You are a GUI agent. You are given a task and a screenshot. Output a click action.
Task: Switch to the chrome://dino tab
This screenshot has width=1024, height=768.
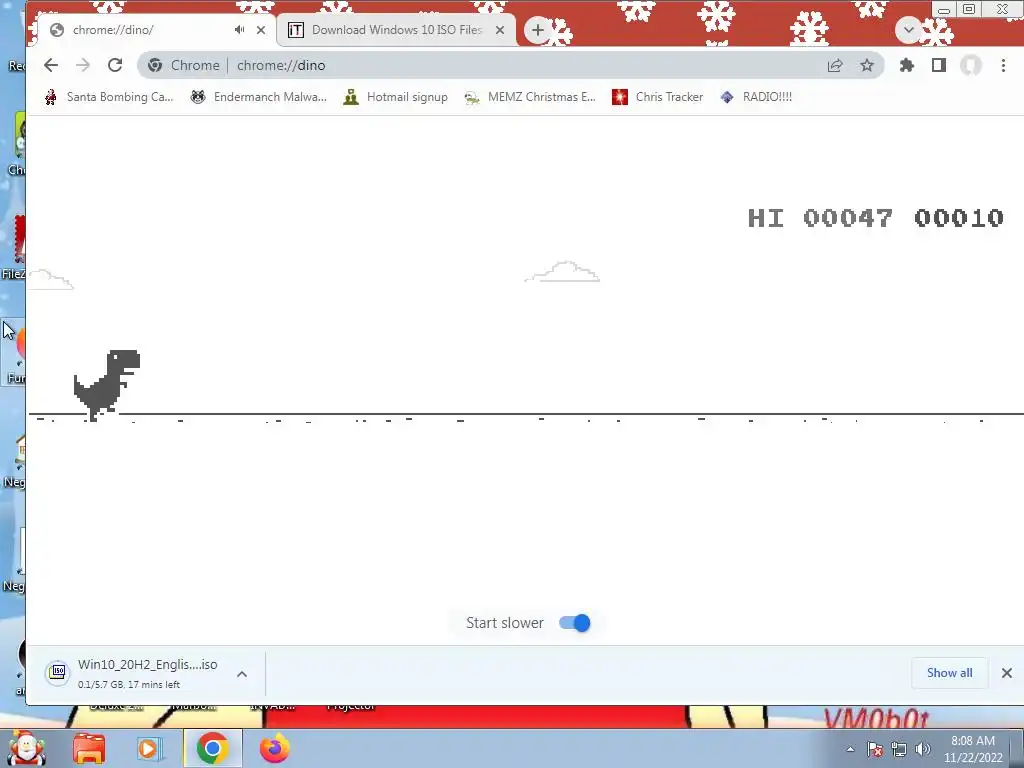click(156, 30)
